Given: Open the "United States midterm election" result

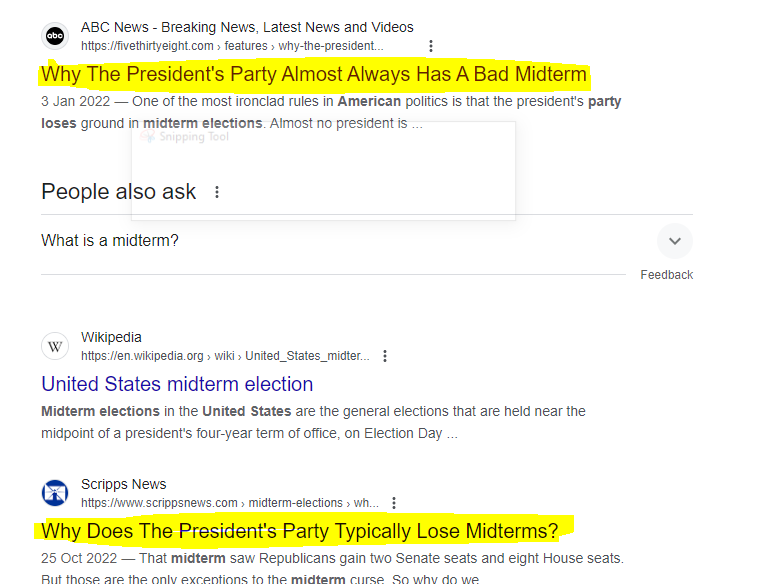Looking at the screenshot, I should [x=177, y=384].
